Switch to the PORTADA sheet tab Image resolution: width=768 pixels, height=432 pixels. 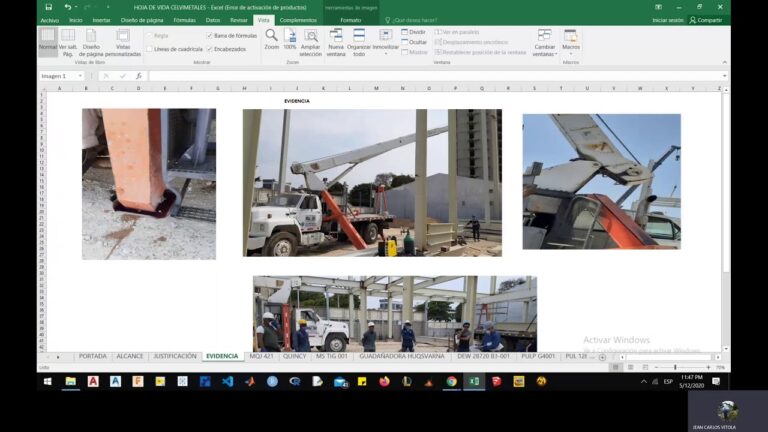pyautogui.click(x=92, y=356)
